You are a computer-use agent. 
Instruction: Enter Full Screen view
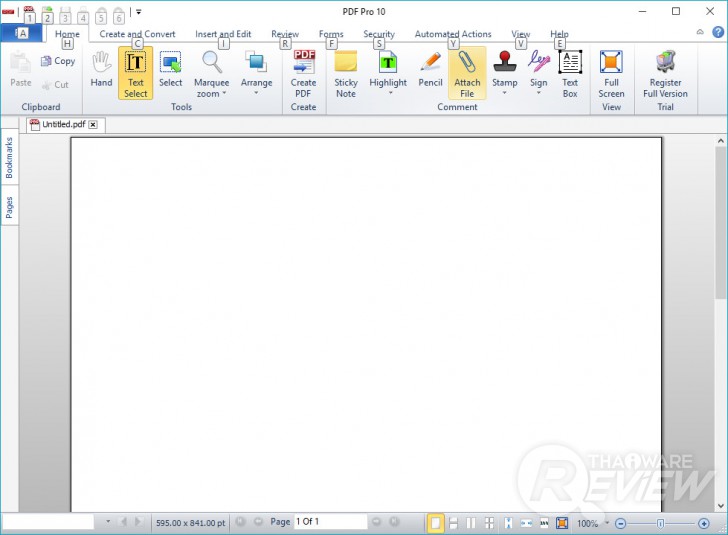tap(611, 74)
